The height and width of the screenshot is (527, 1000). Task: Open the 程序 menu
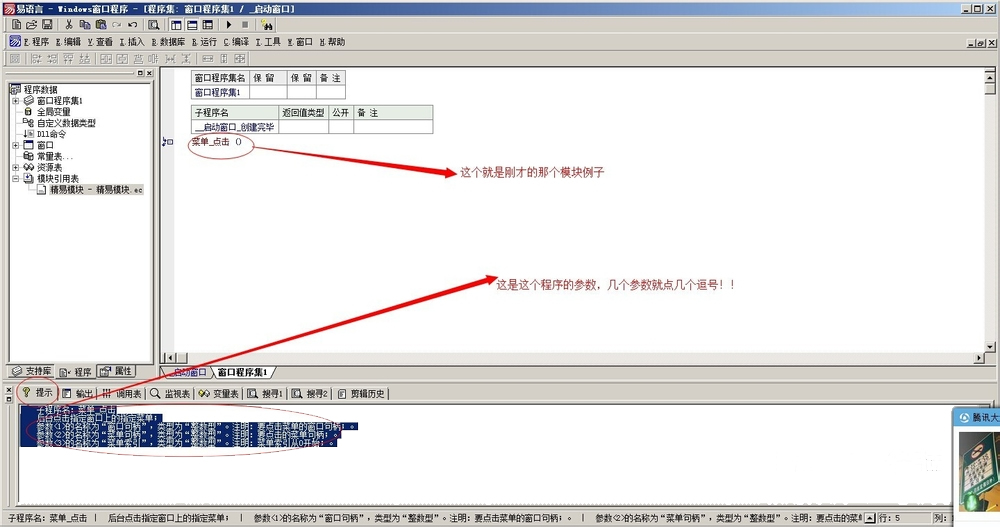point(36,41)
